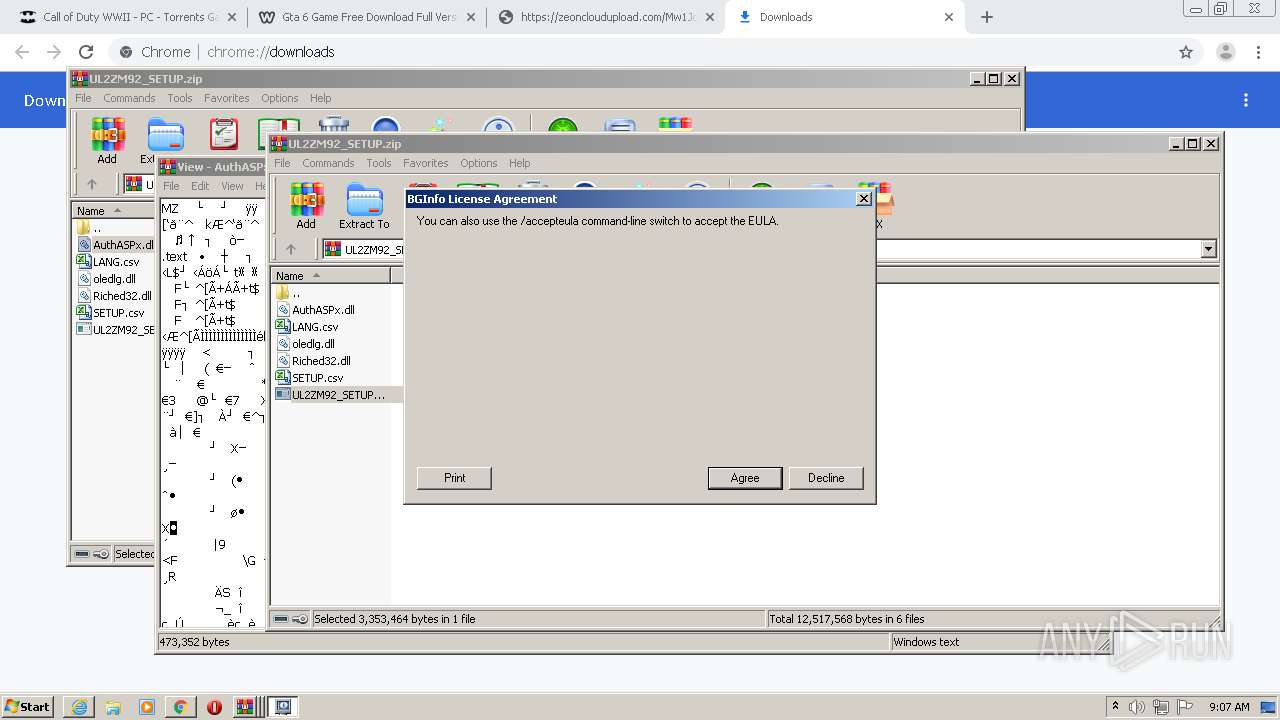Click the Print button in the license dialog

click(454, 478)
